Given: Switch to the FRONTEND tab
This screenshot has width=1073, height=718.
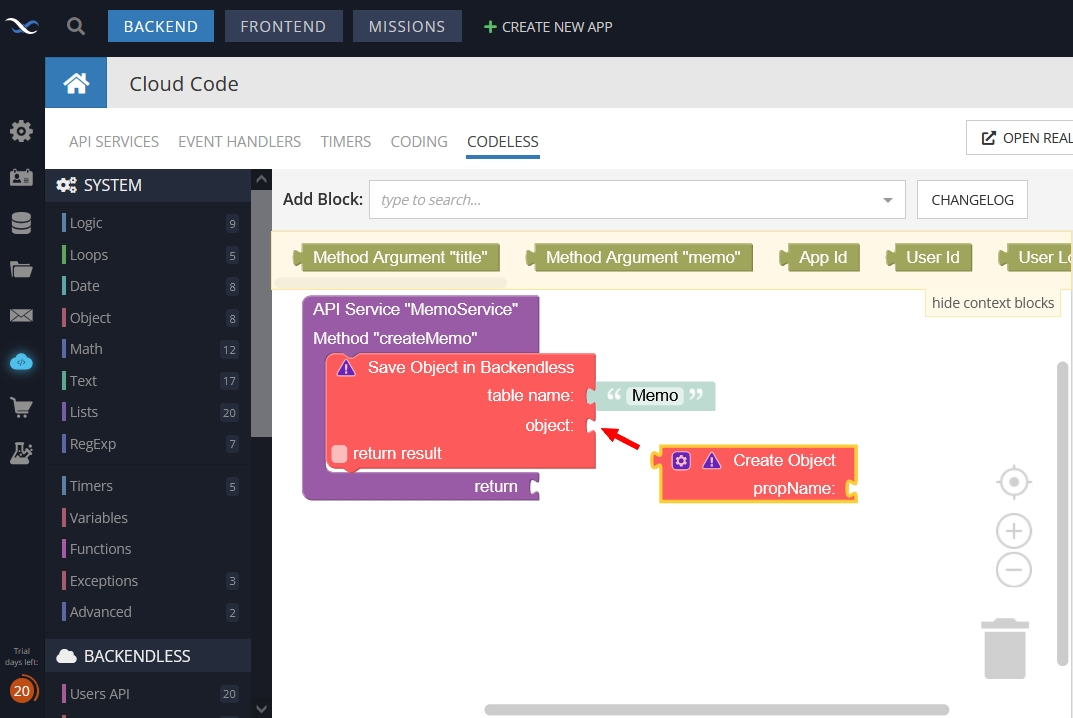Looking at the screenshot, I should point(283,26).
